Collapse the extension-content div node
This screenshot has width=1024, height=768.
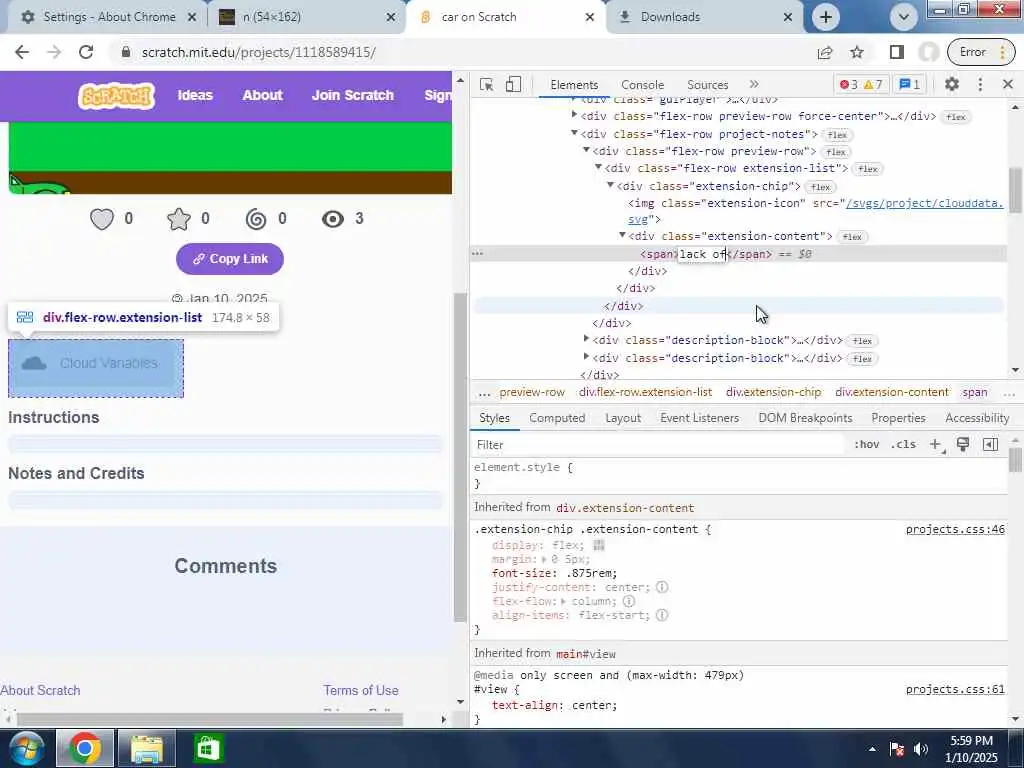[622, 236]
